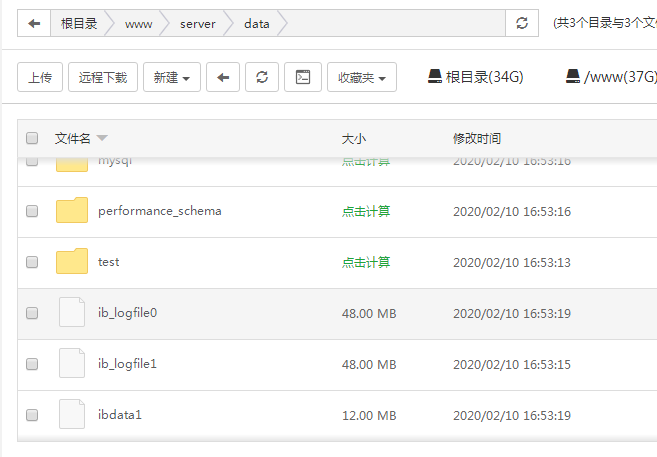Click the 上传 upload button
The image size is (657, 457).
tap(40, 77)
